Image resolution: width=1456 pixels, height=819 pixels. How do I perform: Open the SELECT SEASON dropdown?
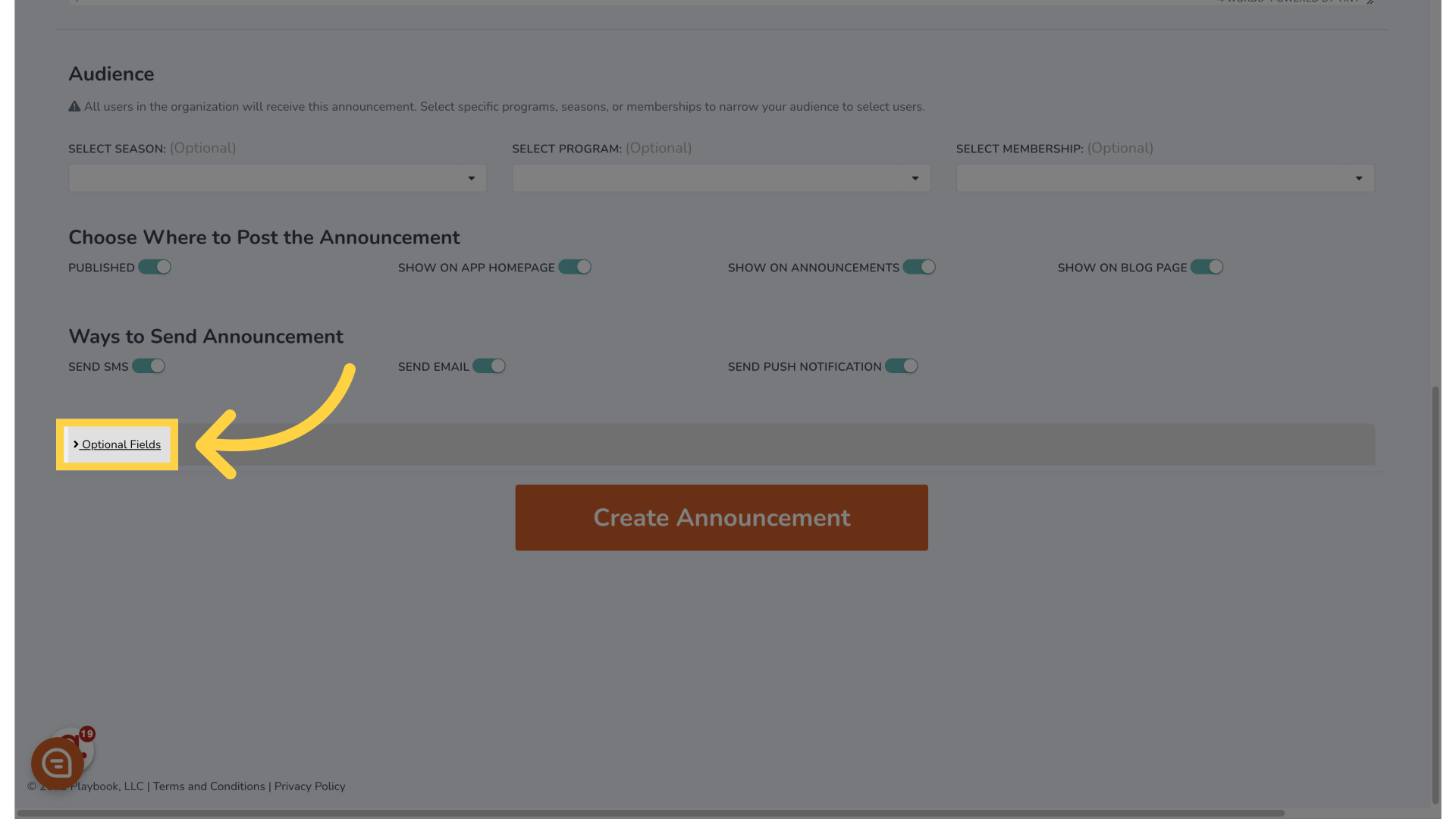tap(277, 177)
